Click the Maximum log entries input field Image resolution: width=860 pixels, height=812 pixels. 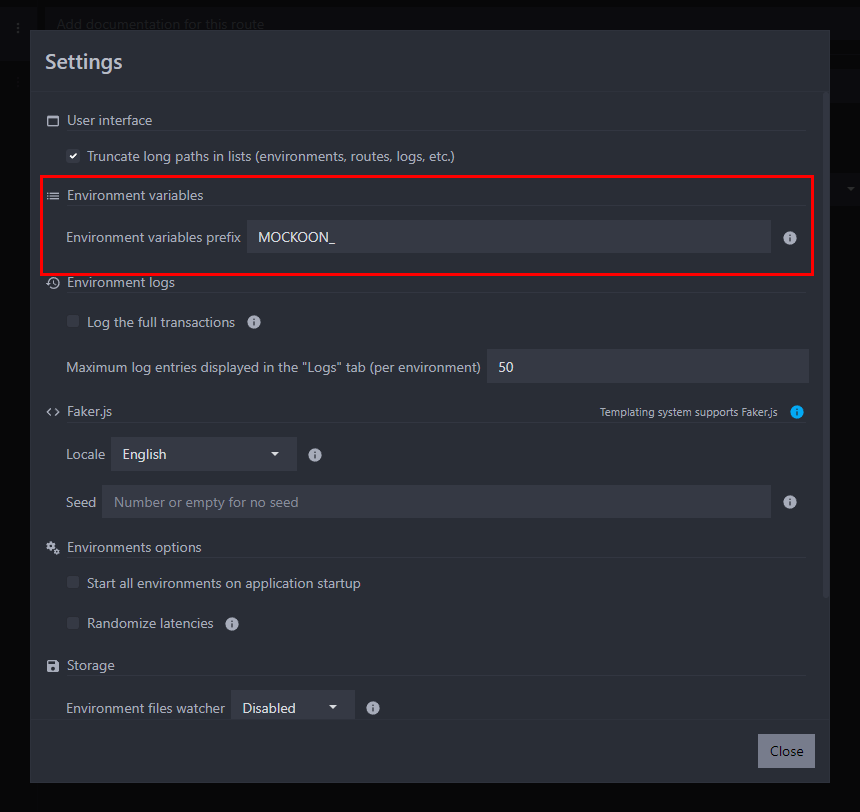point(647,367)
